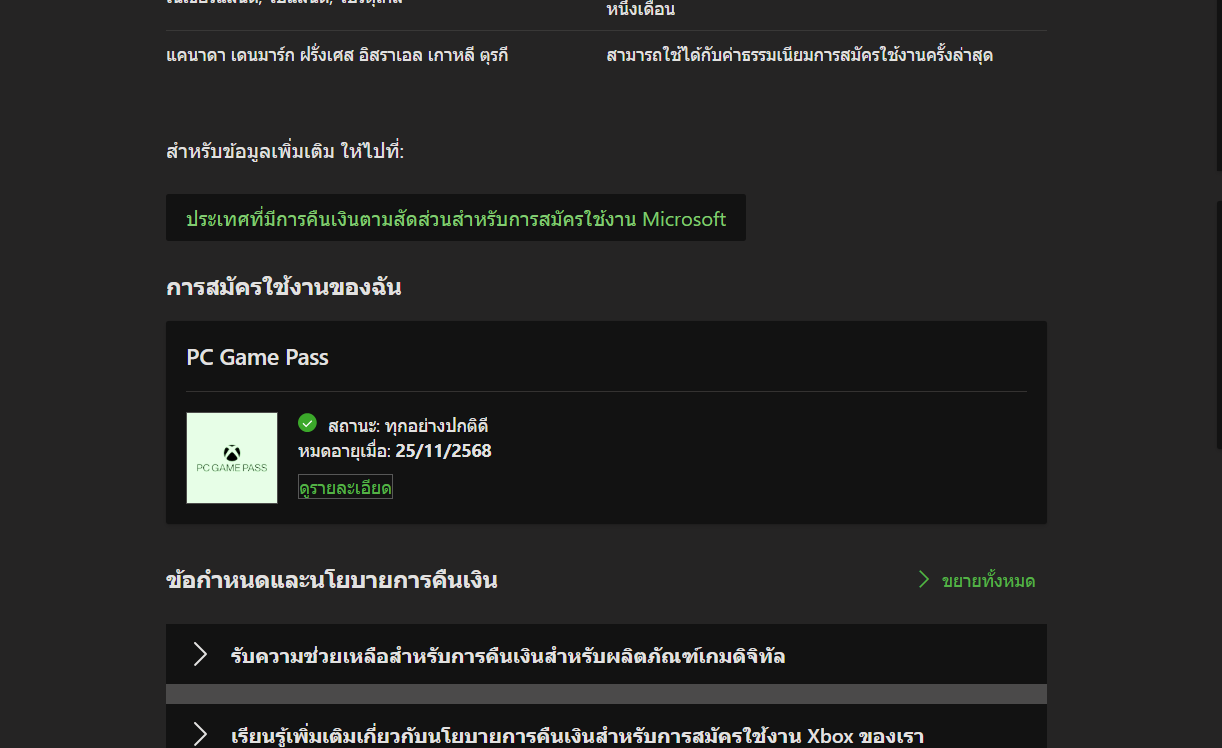Viewport: 1222px width, 748px height.
Task: Expand the Xbox subscription refund policy section
Action: point(606,728)
